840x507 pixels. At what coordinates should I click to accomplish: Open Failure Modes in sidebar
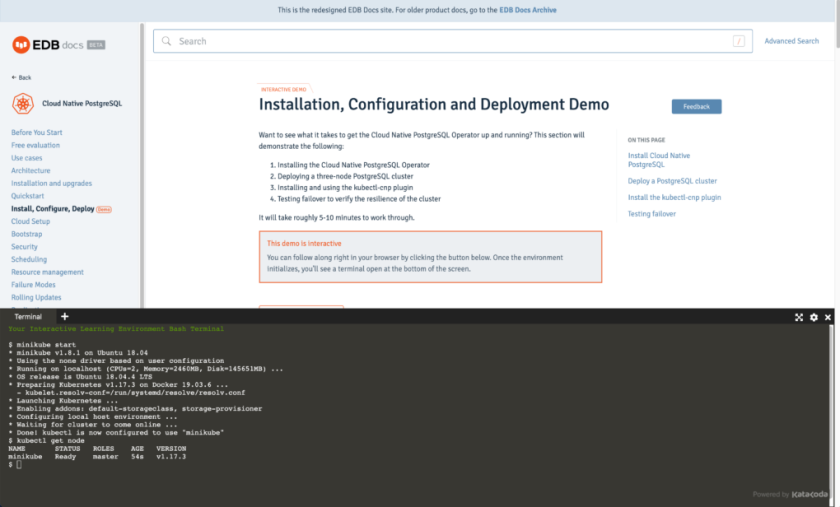pos(33,285)
